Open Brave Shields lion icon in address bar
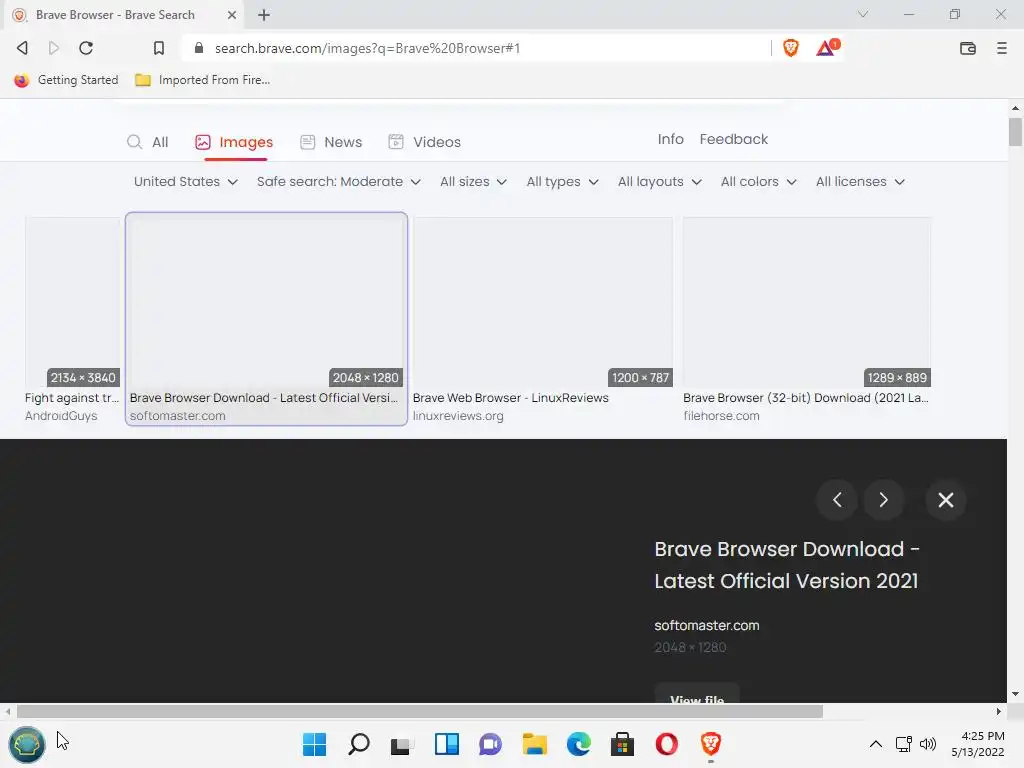Screen dimensions: 1024x768 click(x=791, y=48)
